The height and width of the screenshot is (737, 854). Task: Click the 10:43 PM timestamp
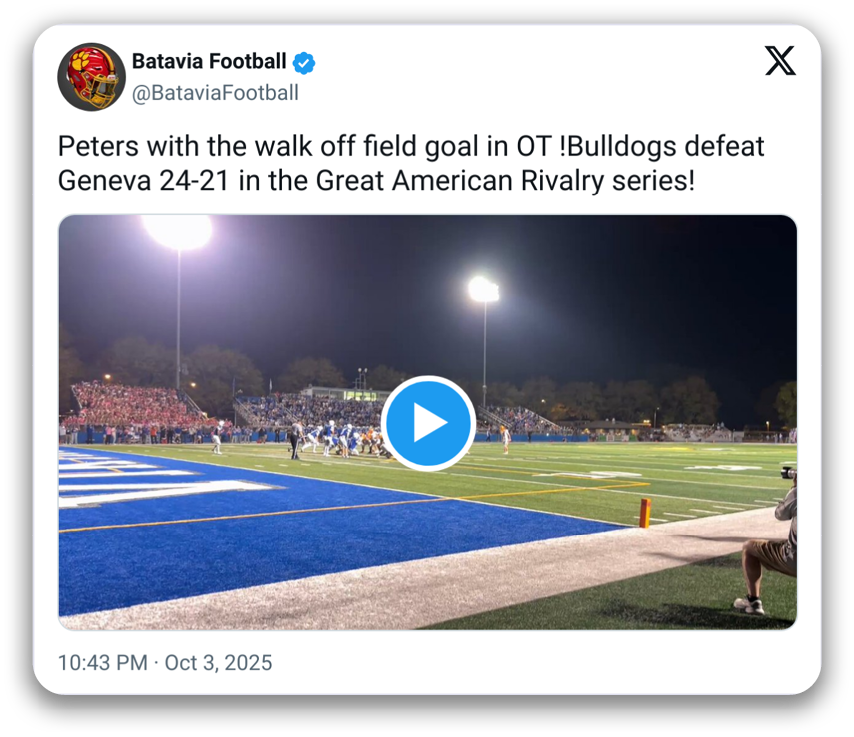coord(101,663)
